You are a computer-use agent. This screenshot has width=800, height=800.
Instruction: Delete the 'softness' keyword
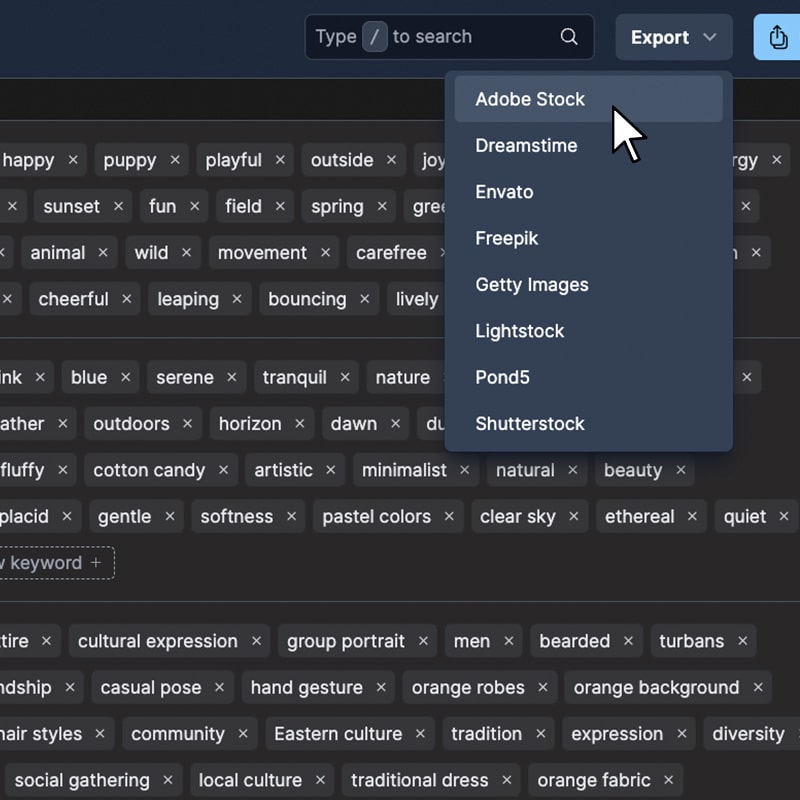click(291, 516)
